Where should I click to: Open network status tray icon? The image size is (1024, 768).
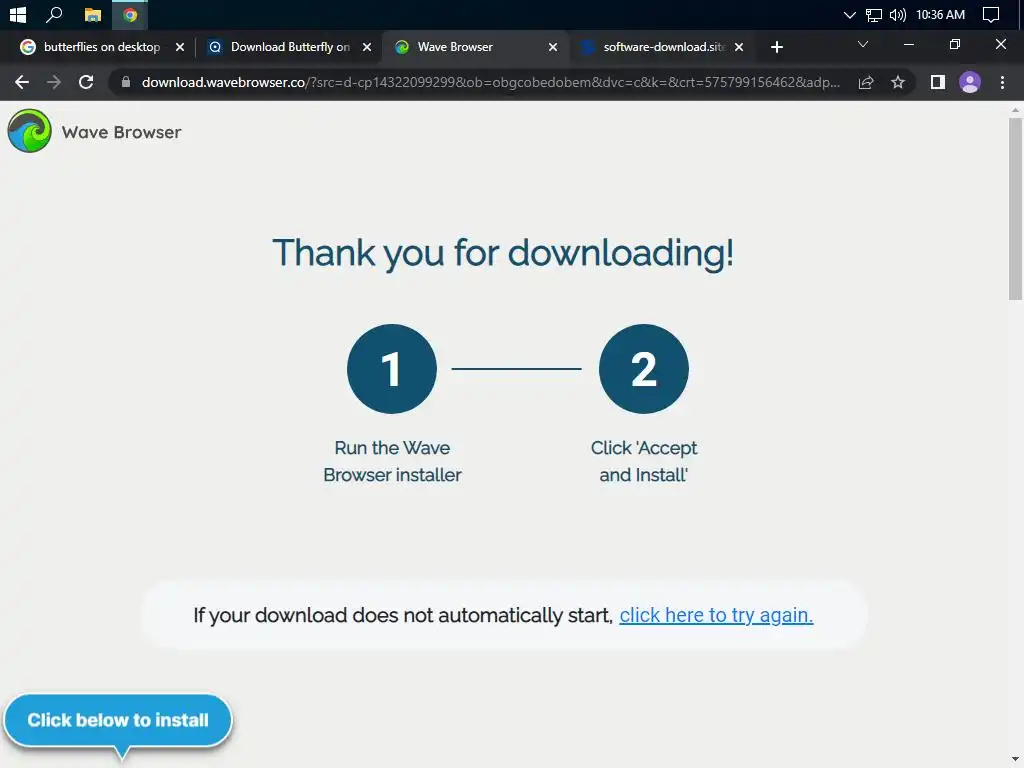coord(873,14)
